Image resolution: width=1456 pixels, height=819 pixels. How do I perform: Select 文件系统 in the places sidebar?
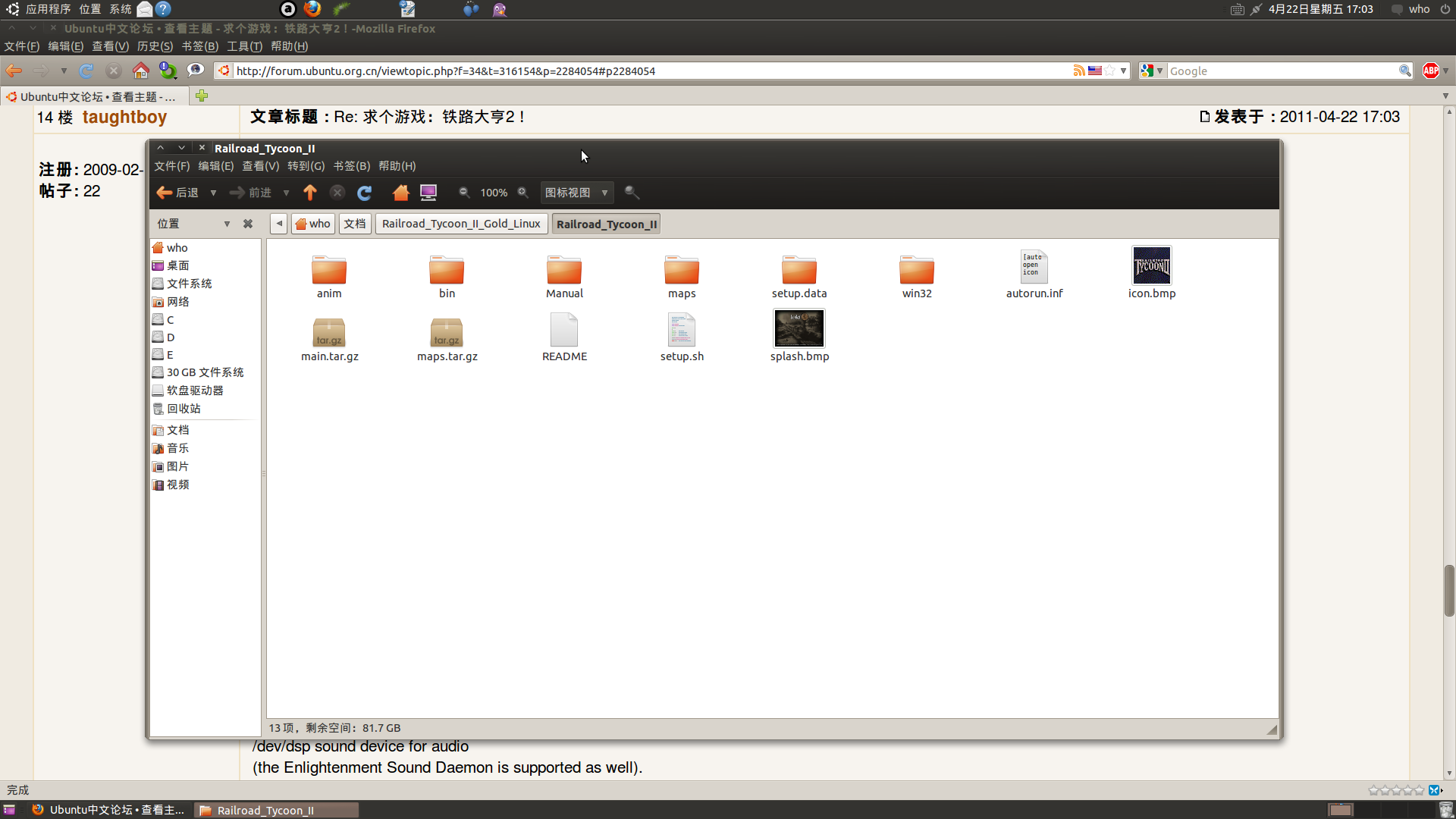[x=205, y=284]
